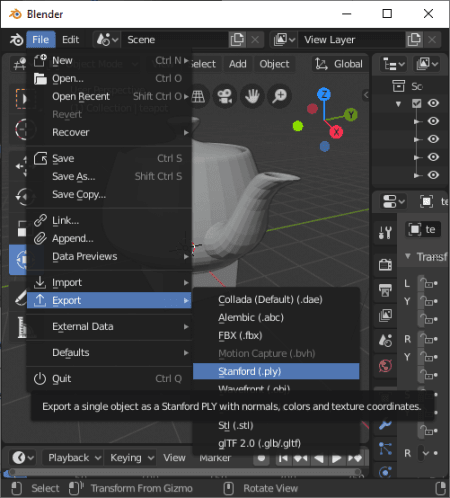Screen dimensions: 450x498
Task: Click the Scene name field
Action: click(x=176, y=40)
